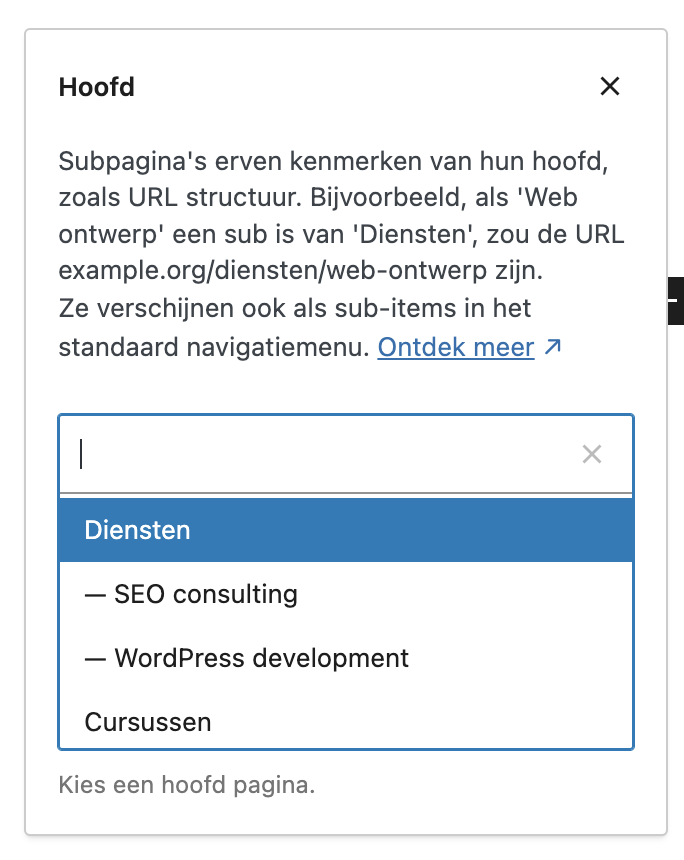The image size is (684, 860).
Task: Click the underlined Ontdek meer text
Action: pyautogui.click(x=454, y=347)
